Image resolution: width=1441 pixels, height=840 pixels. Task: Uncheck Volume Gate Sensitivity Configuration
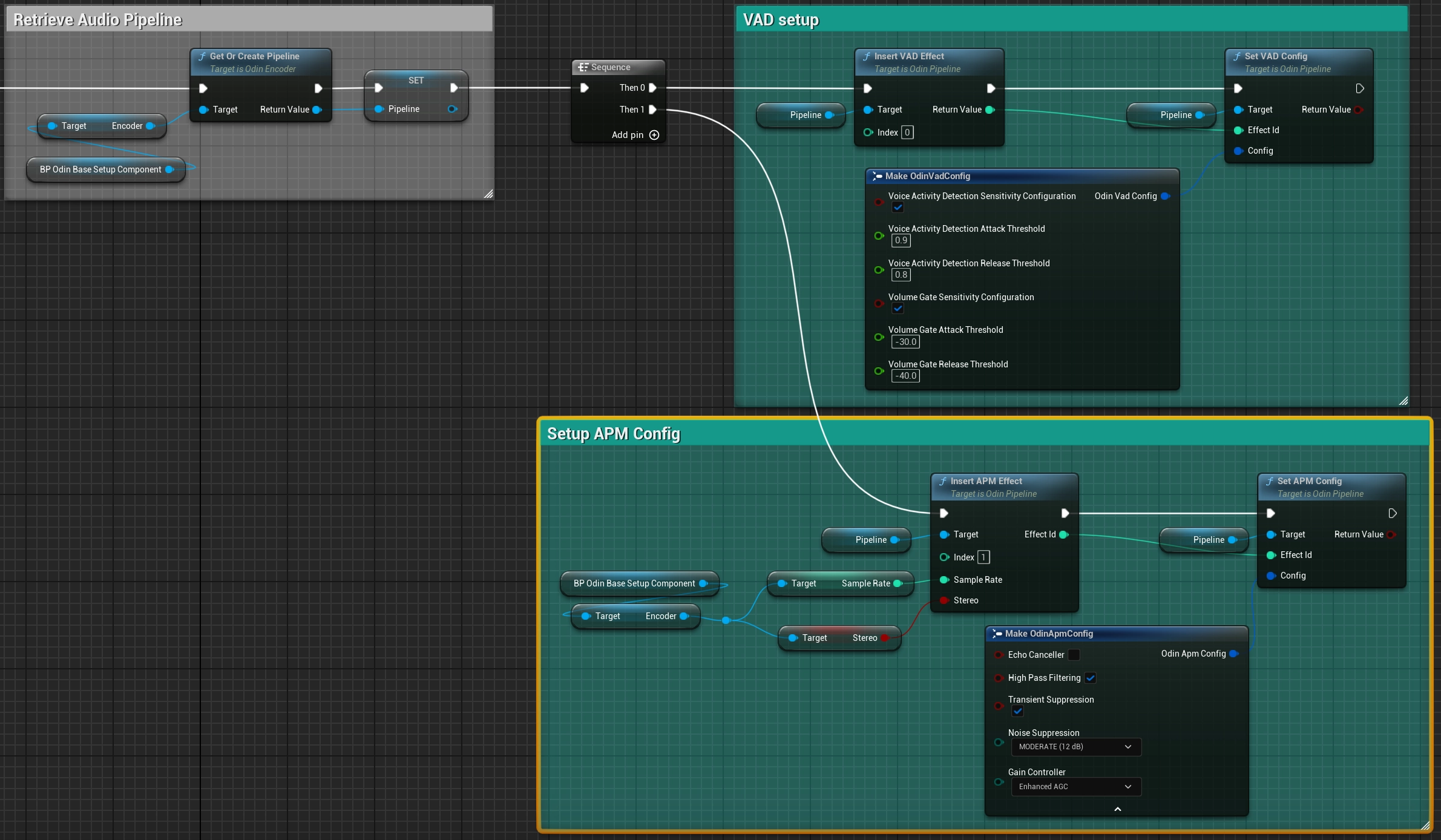point(898,308)
